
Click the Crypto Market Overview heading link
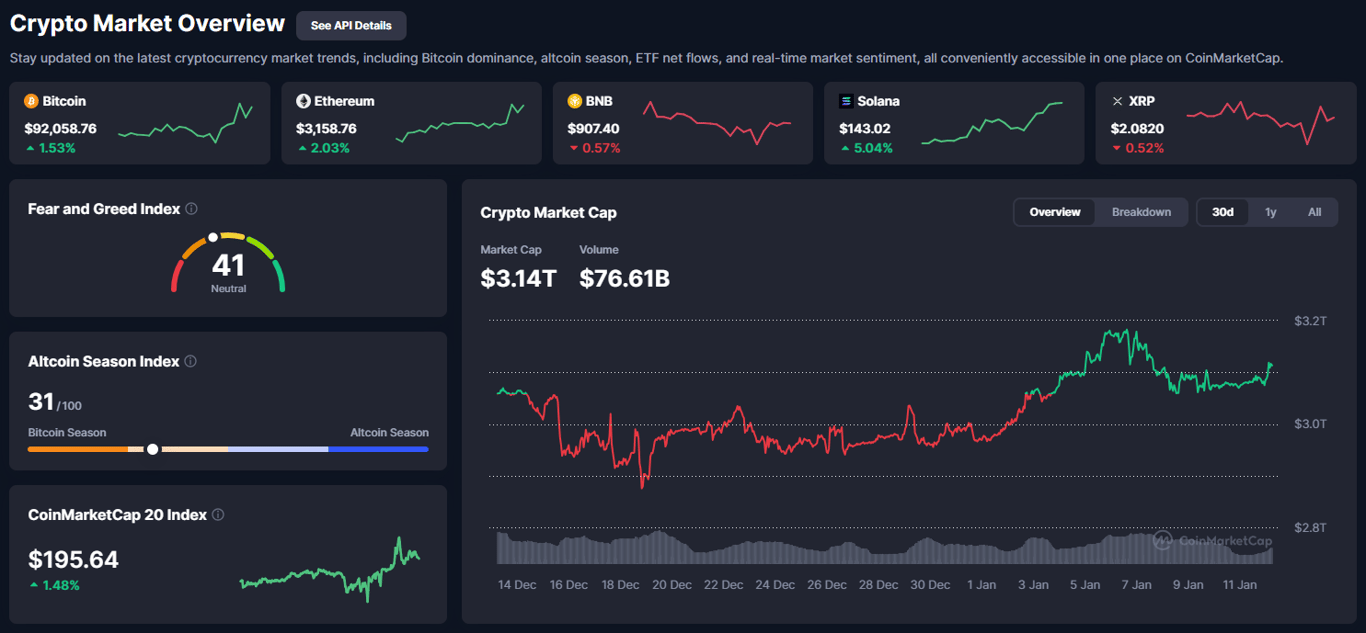(x=147, y=23)
